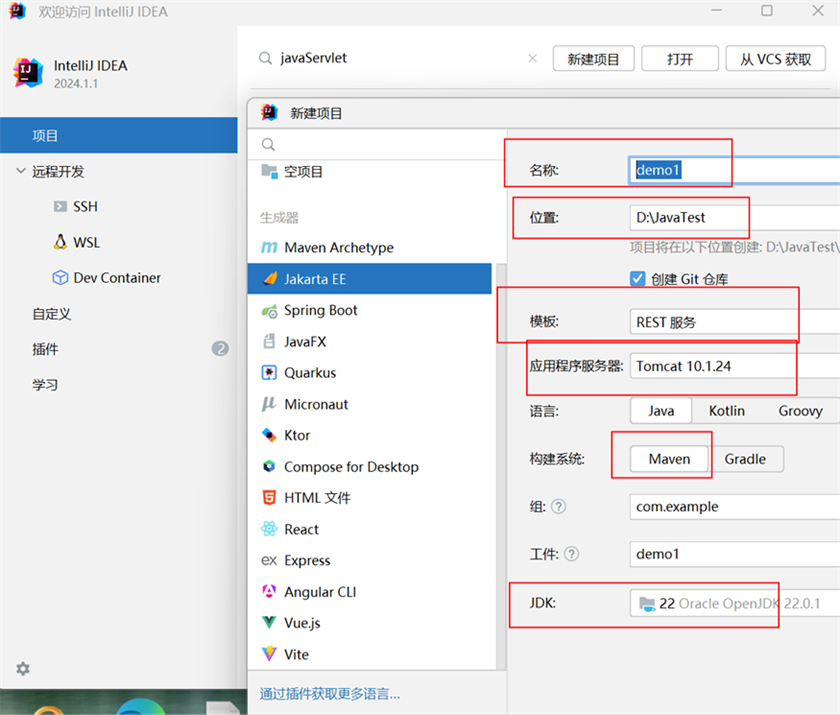The height and width of the screenshot is (715, 840).
Task: Click the Vue.js icon
Action: click(269, 623)
